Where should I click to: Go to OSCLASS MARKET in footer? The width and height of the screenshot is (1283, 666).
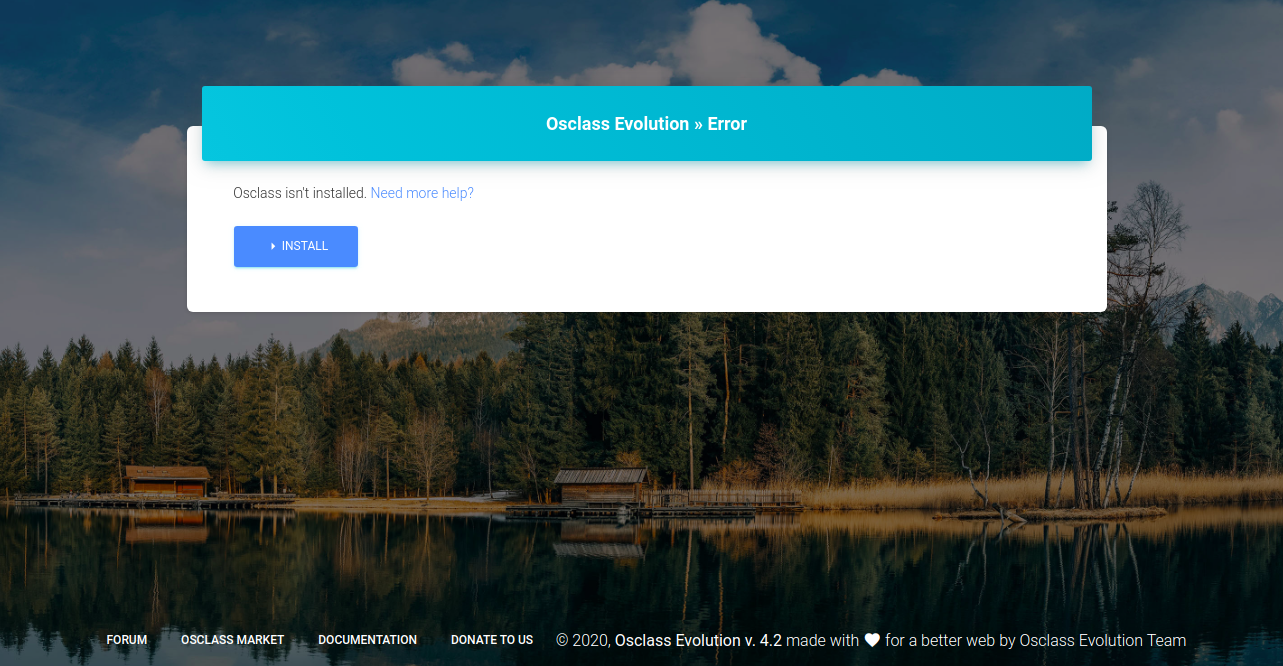[233, 640]
